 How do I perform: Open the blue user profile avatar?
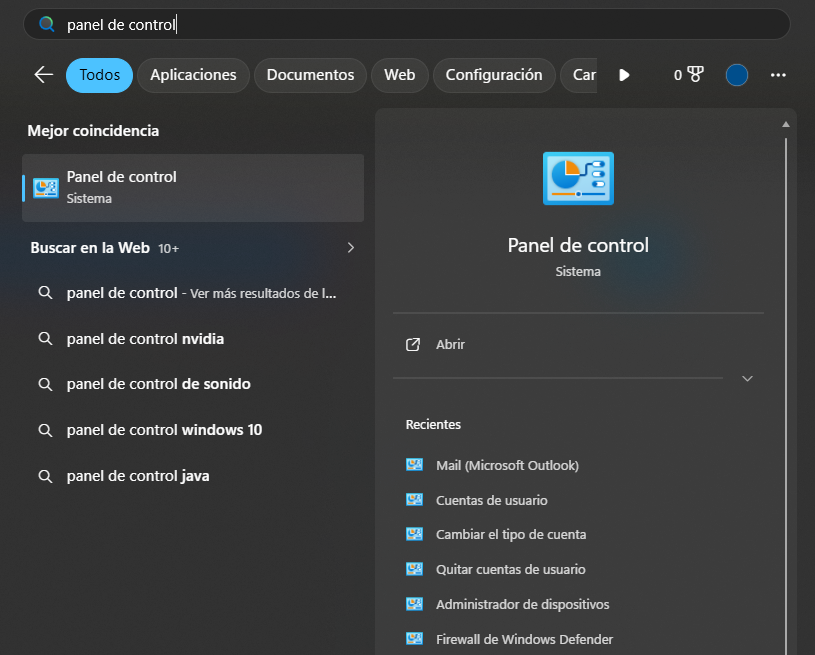(737, 75)
